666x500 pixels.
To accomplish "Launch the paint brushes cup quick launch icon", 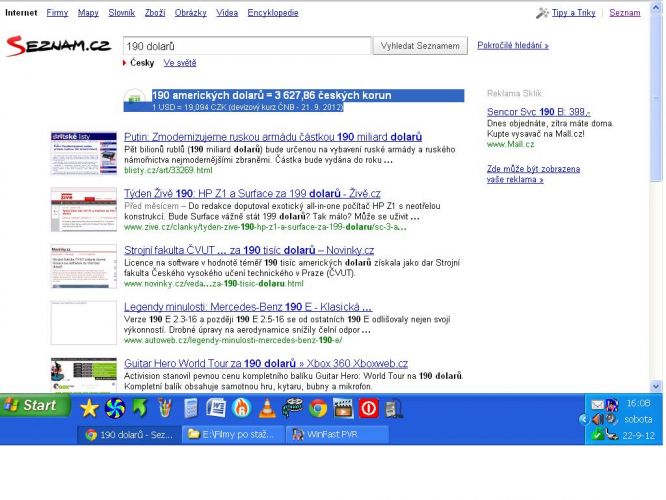I will click(165, 408).
